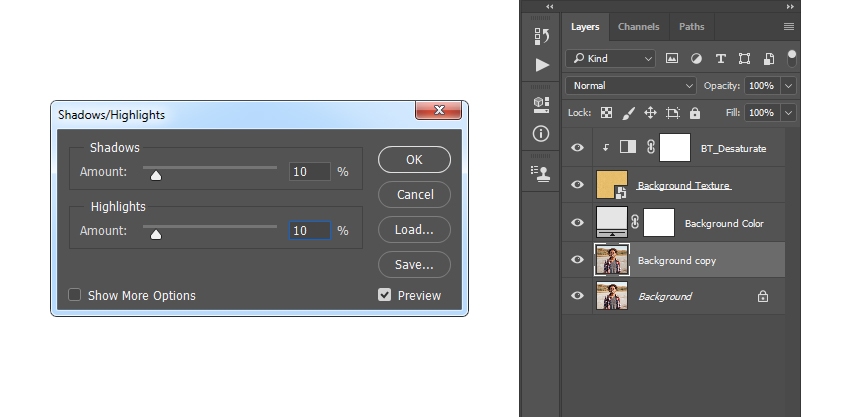Viewport: 850px width, 417px height.
Task: Lock position move icon
Action: coord(650,113)
